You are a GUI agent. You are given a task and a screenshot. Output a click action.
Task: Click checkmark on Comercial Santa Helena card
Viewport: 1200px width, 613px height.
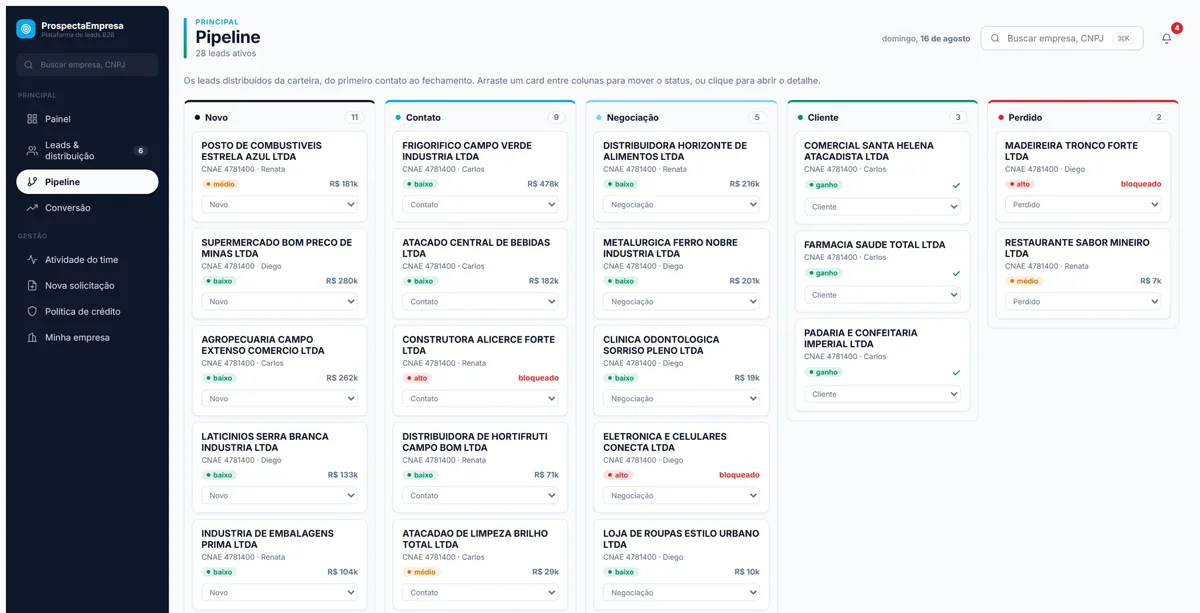(956, 185)
